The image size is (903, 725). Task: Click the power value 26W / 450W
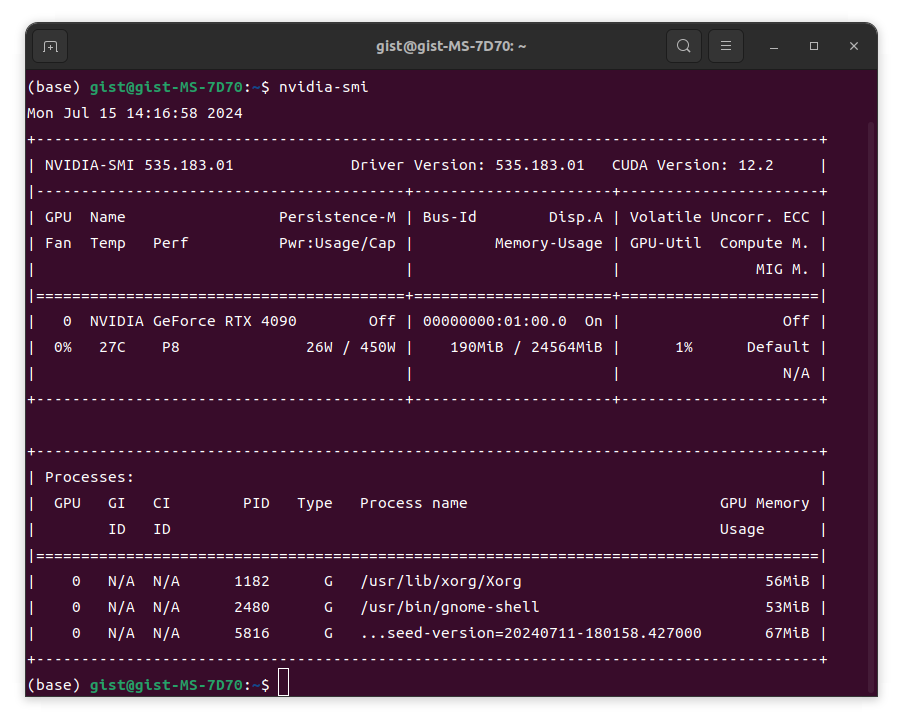351,347
